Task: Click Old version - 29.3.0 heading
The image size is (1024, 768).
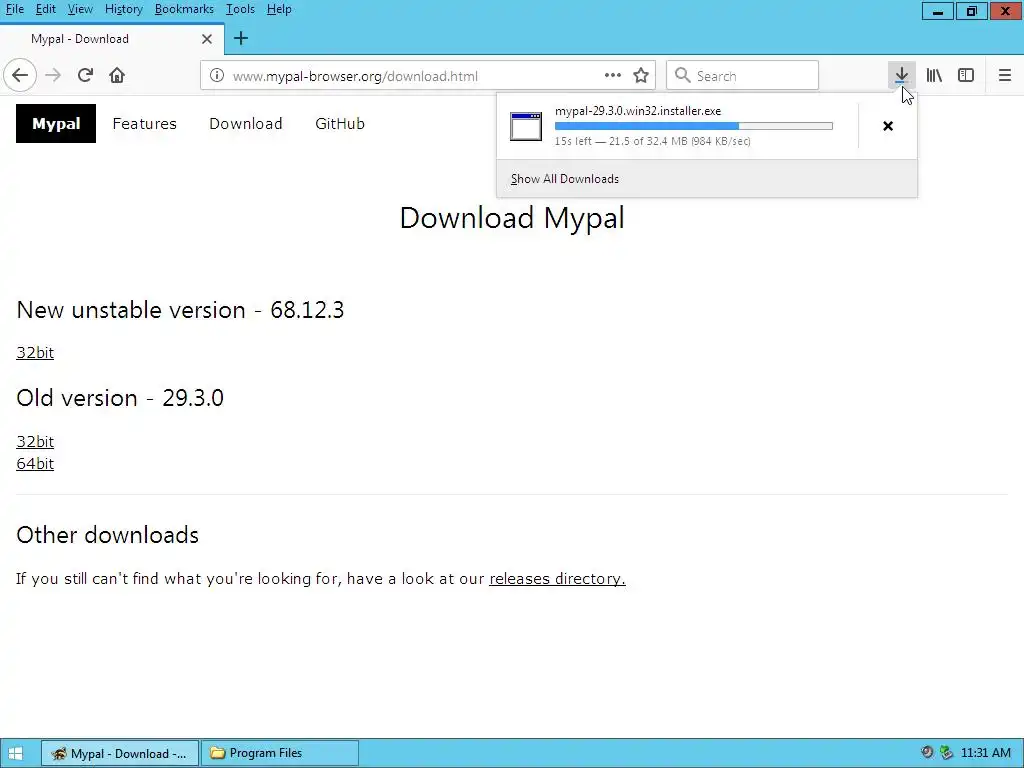Action: (120, 398)
